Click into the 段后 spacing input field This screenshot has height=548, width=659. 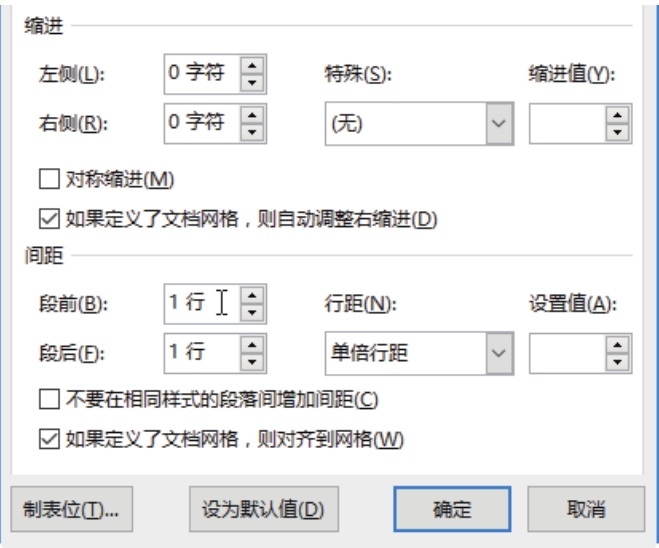click(x=203, y=353)
